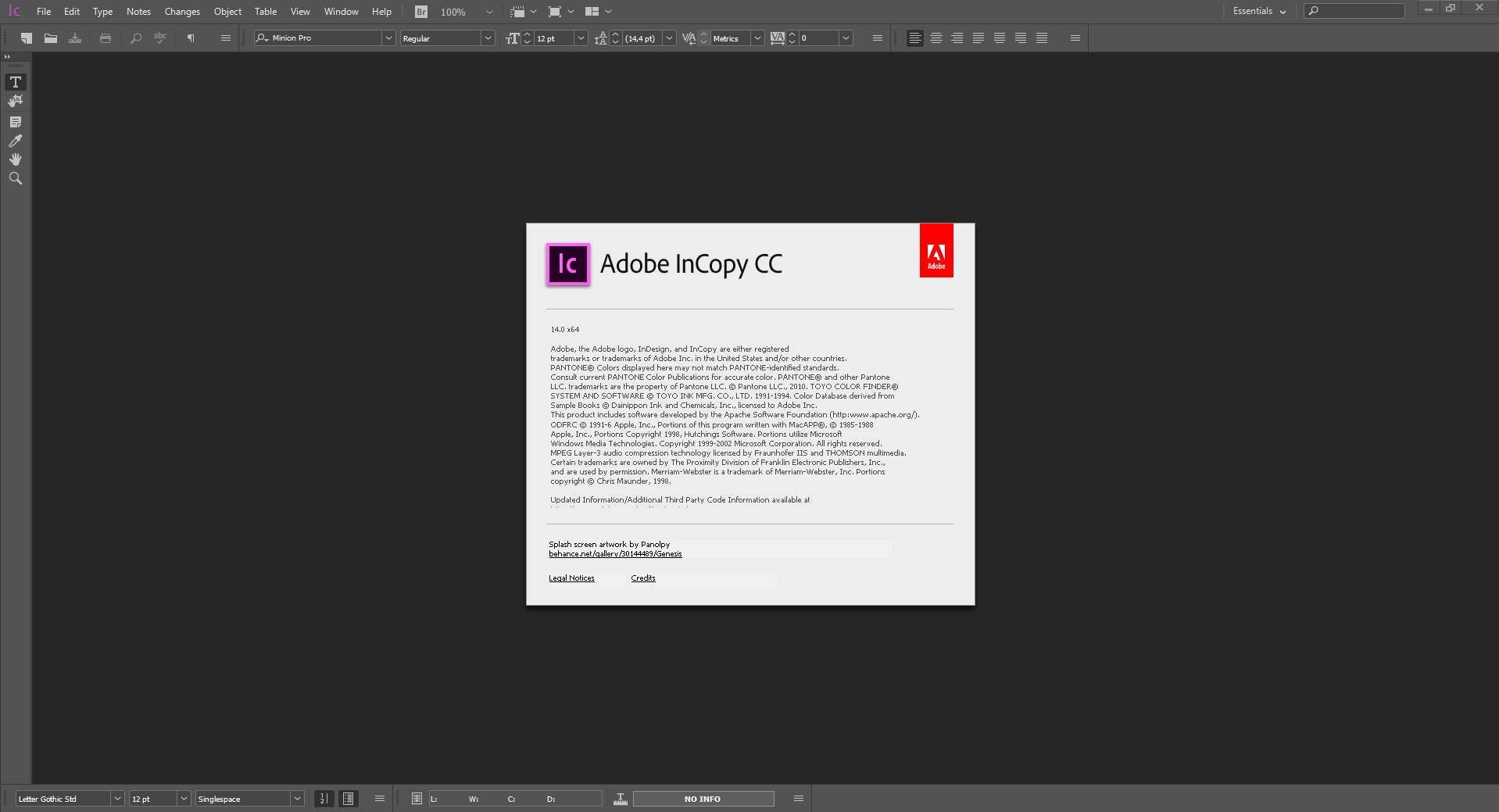Screen dimensions: 1499x812
Task: Create a new document from toolbar
Action: click(x=27, y=38)
